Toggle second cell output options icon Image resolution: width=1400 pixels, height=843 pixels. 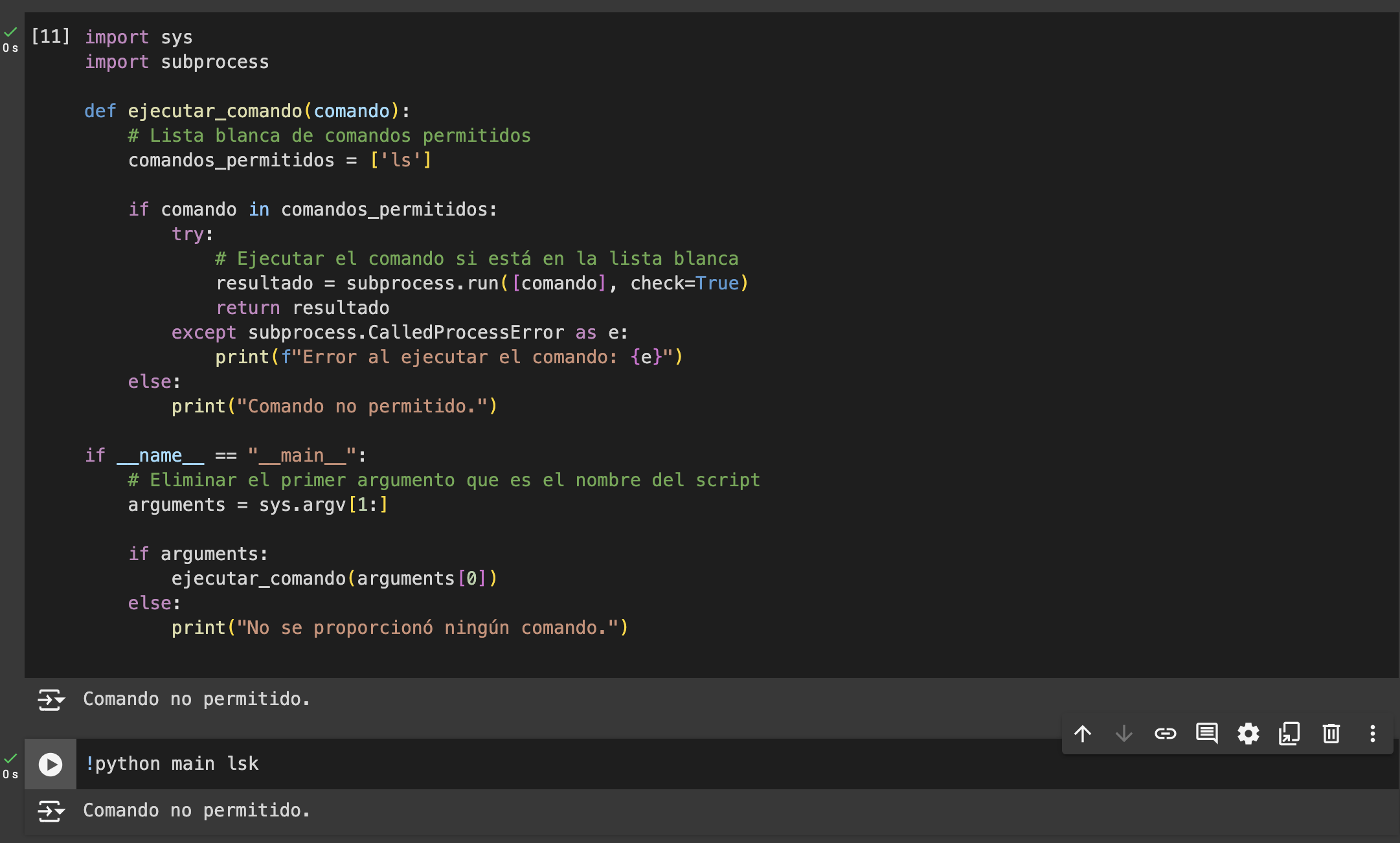pos(51,811)
